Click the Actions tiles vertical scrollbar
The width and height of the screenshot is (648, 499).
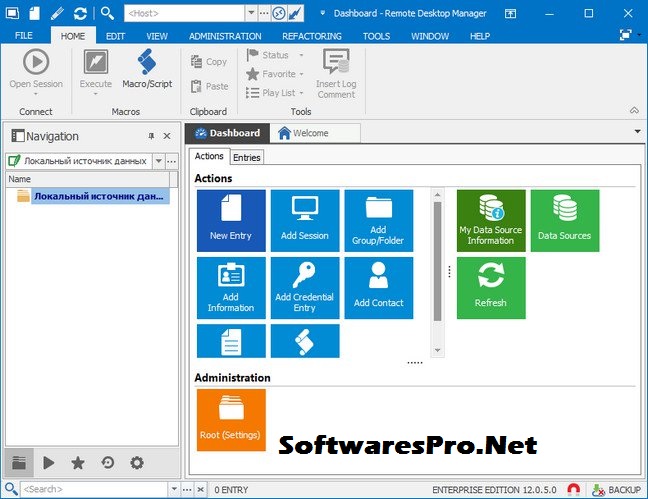click(438, 262)
